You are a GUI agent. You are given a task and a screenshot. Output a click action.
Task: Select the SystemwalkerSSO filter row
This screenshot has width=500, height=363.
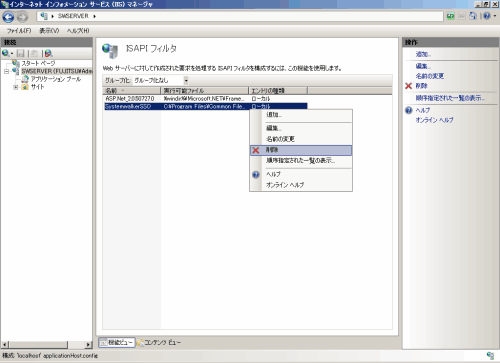pyautogui.click(x=205, y=106)
